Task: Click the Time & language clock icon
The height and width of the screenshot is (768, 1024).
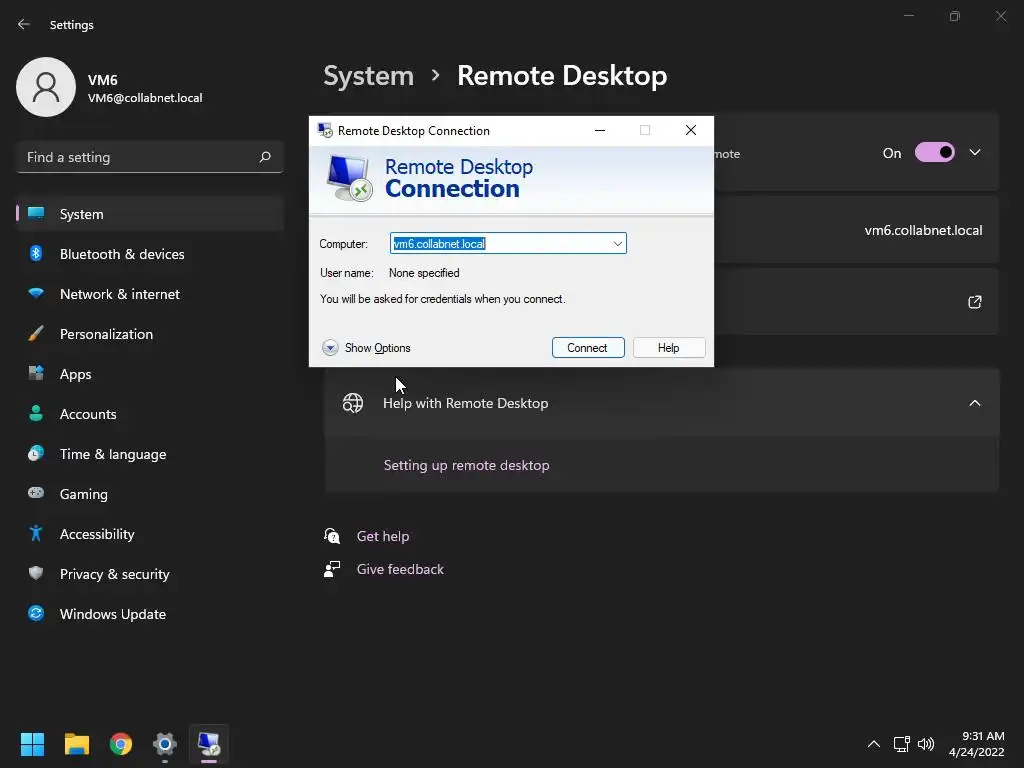Action: pyautogui.click(x=36, y=453)
